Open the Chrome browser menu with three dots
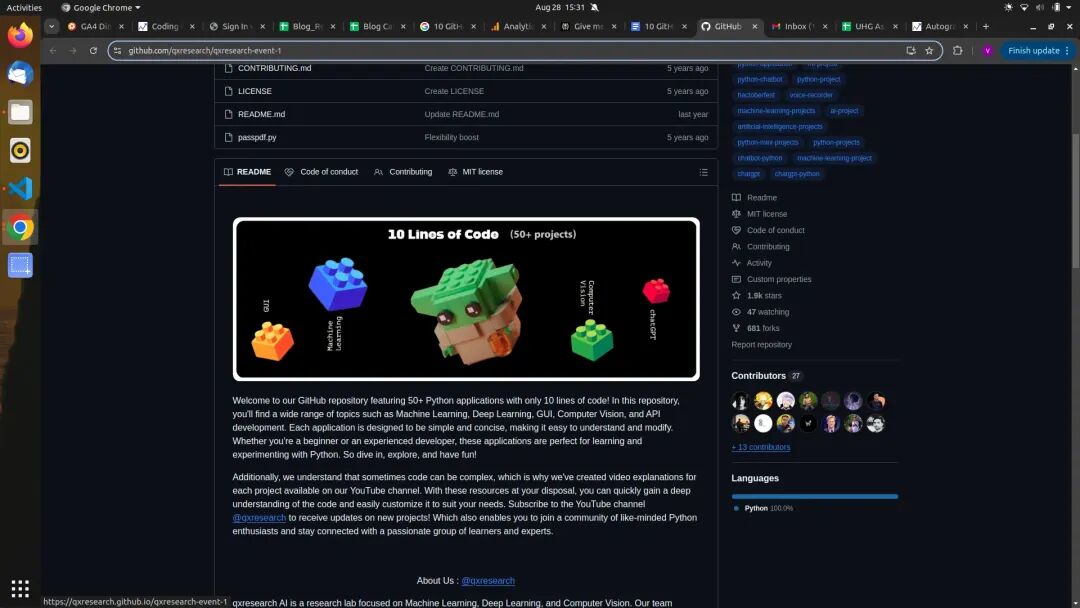 (x=1067, y=50)
